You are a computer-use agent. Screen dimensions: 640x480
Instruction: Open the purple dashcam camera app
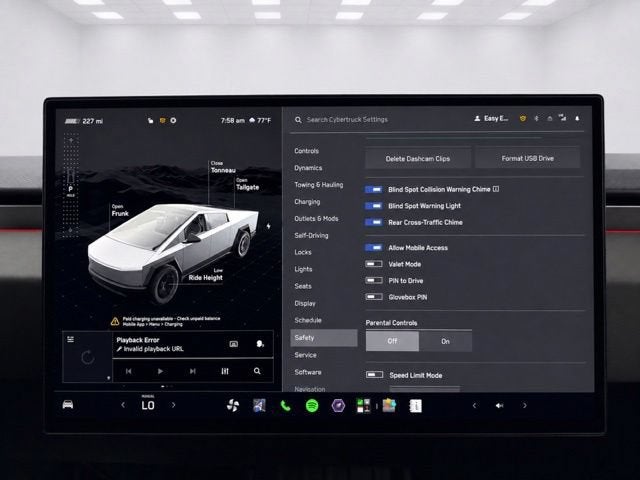[338, 406]
